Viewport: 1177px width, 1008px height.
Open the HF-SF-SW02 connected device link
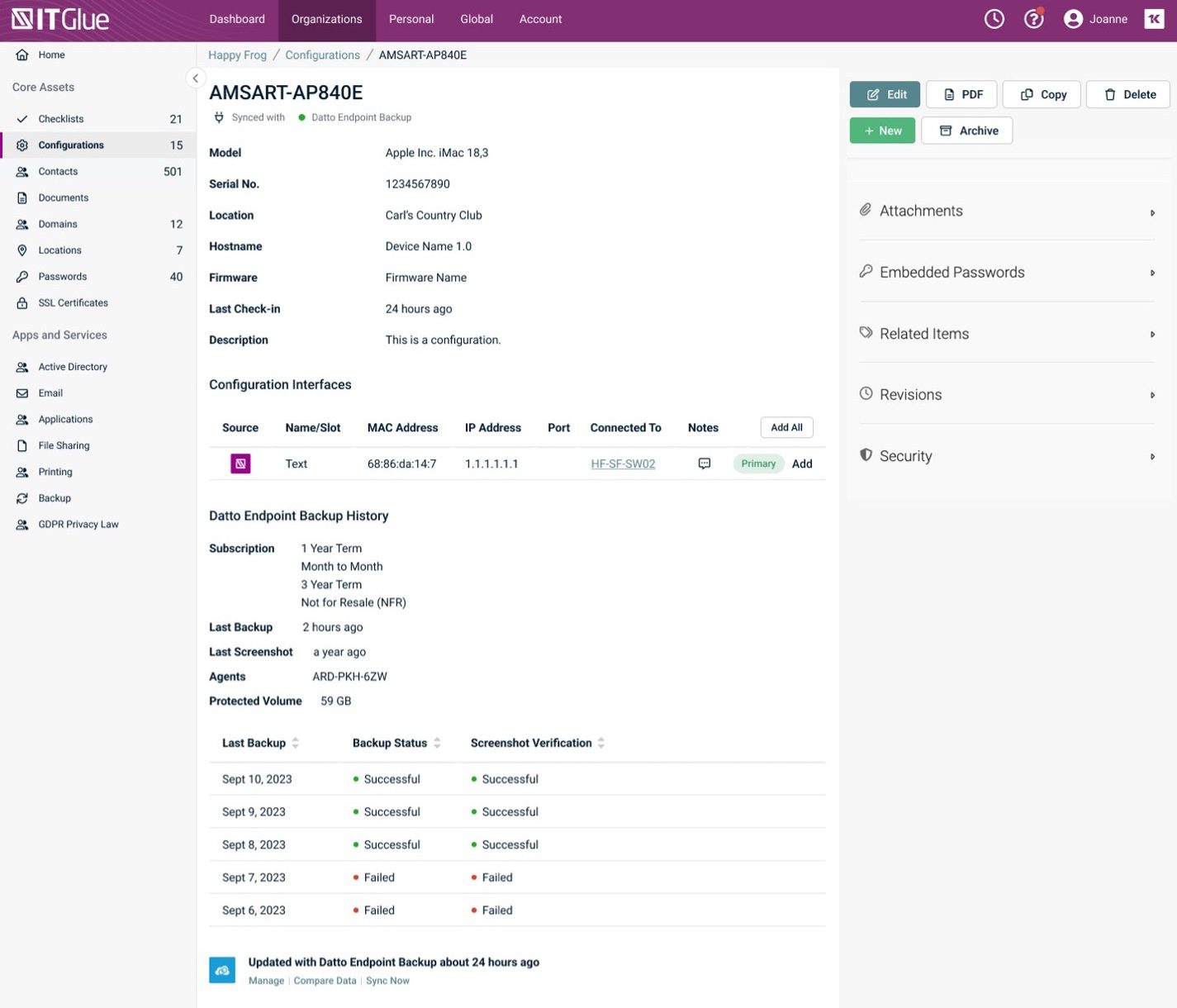(x=622, y=464)
